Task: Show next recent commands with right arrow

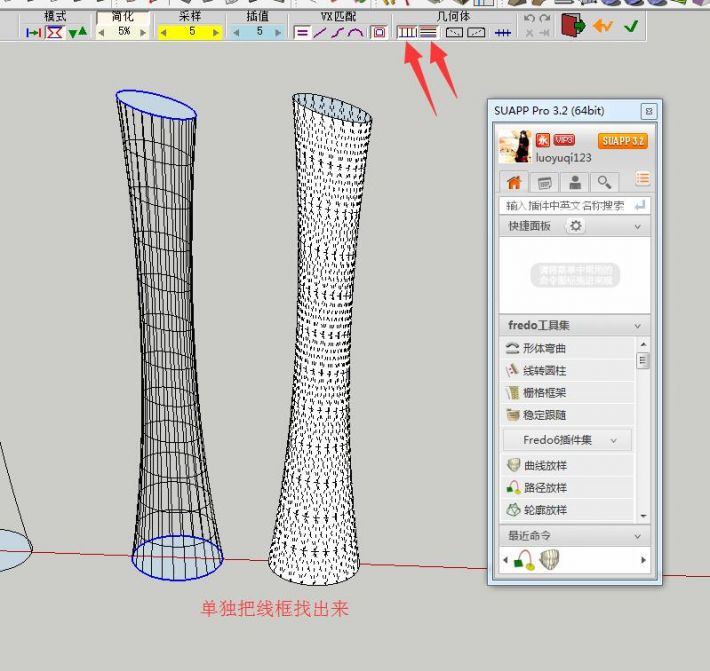Action: point(643,560)
